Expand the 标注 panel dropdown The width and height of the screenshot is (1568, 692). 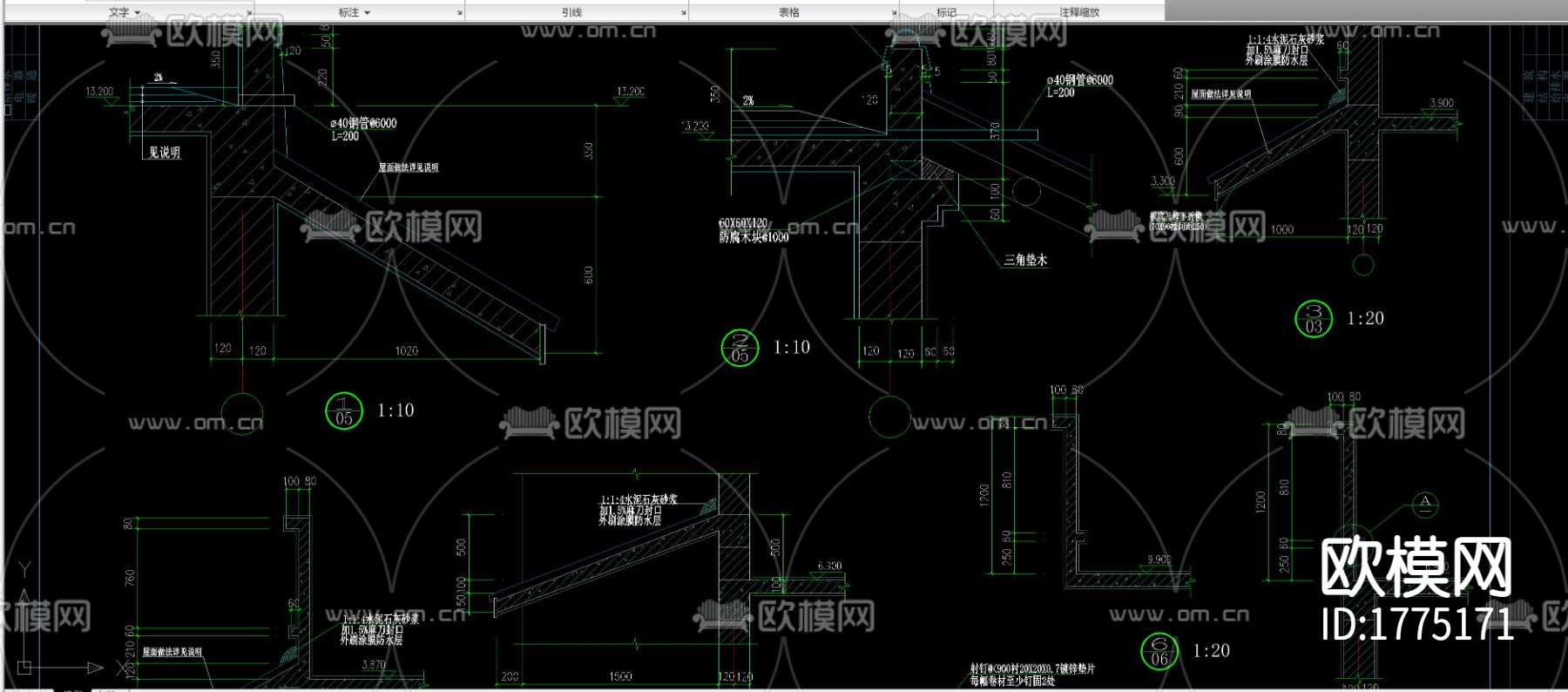point(367,13)
